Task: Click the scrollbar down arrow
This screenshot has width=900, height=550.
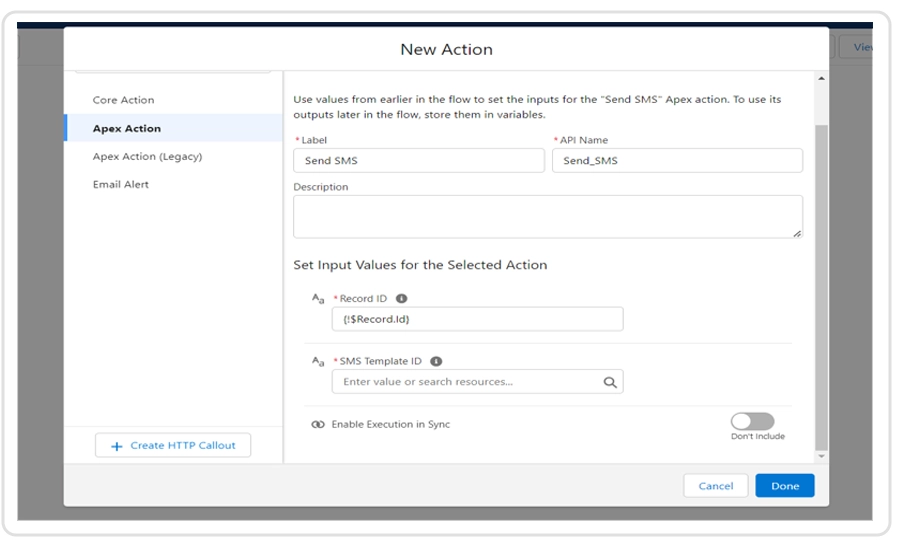Action: coord(822,456)
